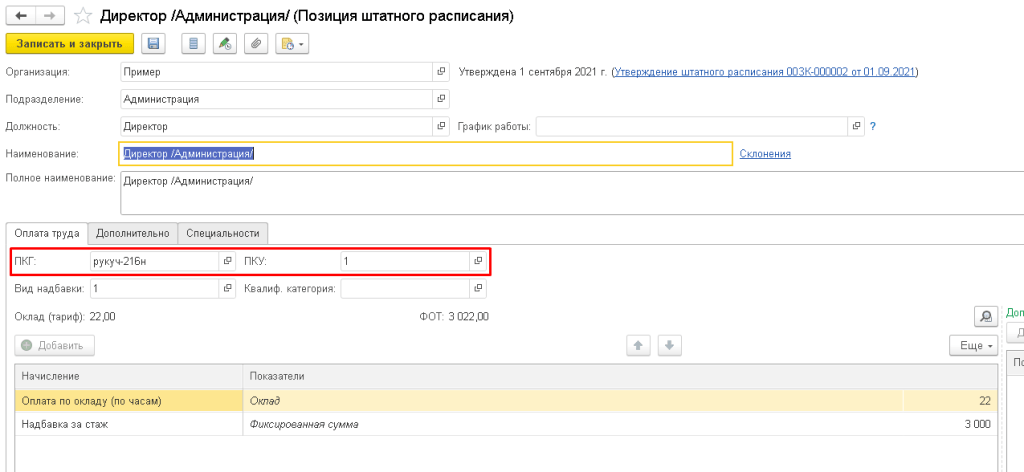Image resolution: width=1024 pixels, height=472 pixels.
Task: Click the magnifier search icon above Еще
Action: (986, 317)
